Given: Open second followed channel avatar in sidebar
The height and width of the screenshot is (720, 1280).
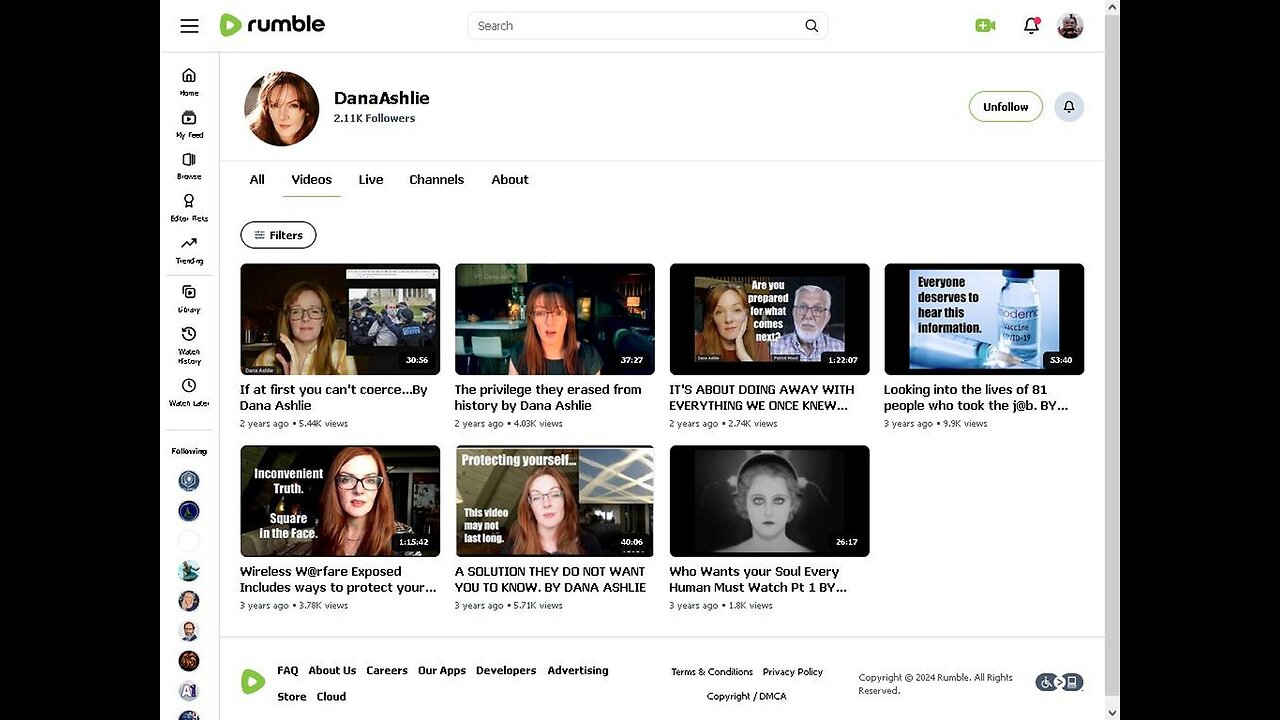Looking at the screenshot, I should 189,511.
